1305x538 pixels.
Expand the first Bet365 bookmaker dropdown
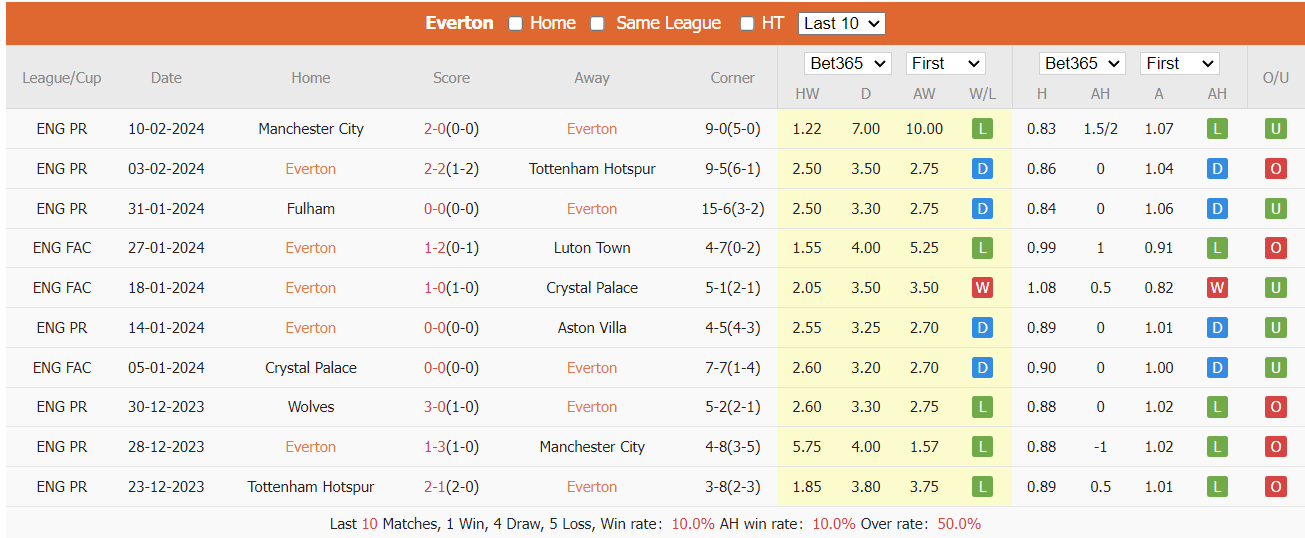tap(847, 63)
